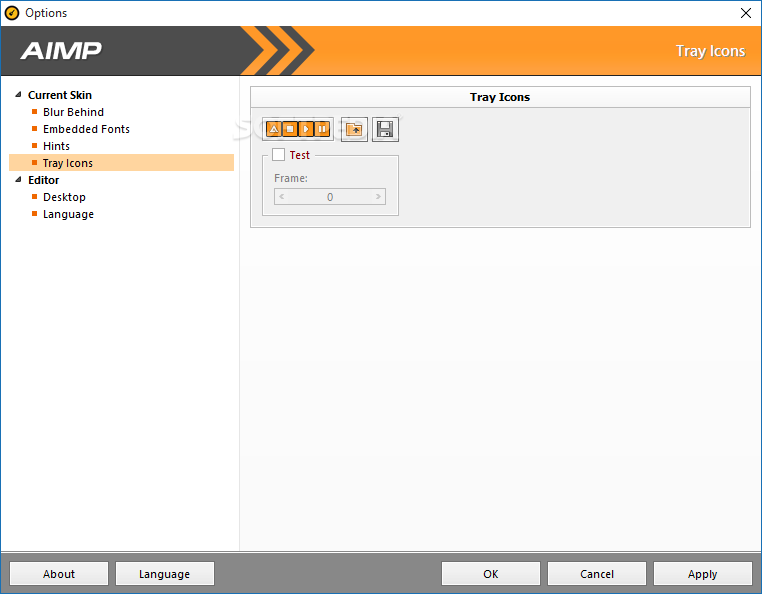The image size is (762, 594).
Task: Increase Frame value with right arrow
Action: [378, 196]
